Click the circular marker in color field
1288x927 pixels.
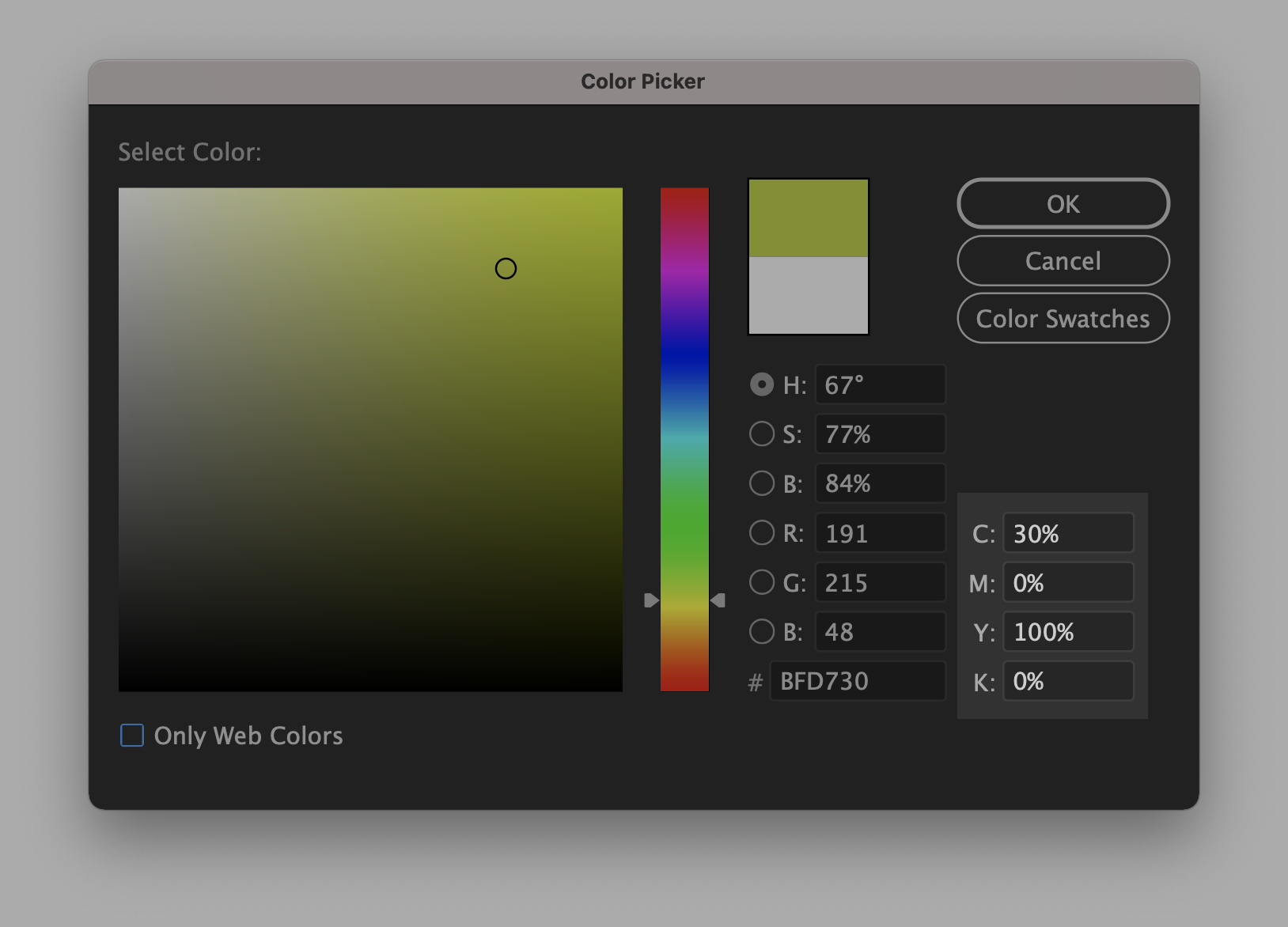pyautogui.click(x=506, y=269)
